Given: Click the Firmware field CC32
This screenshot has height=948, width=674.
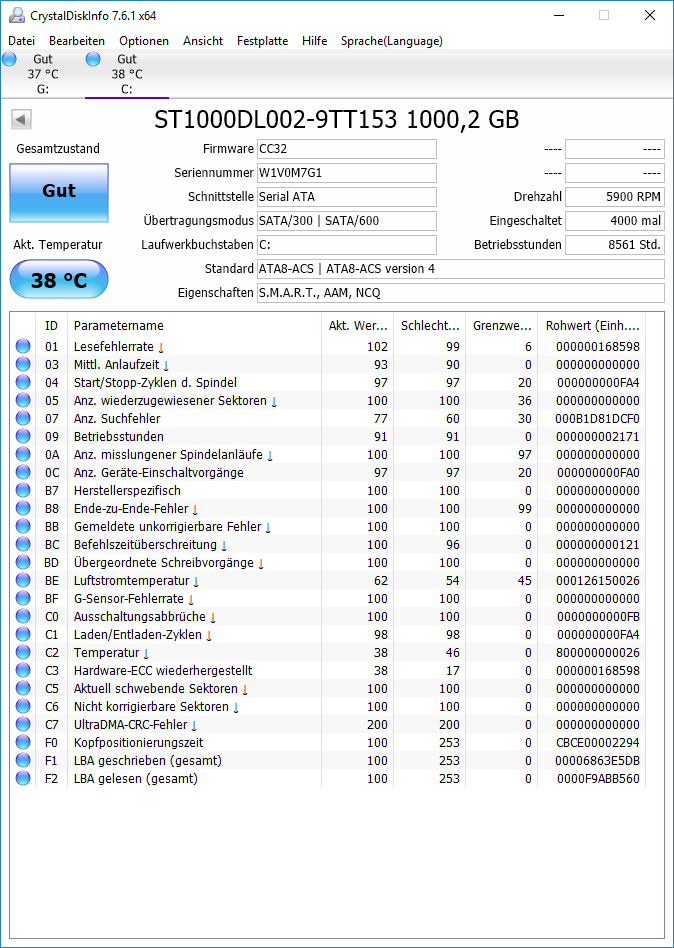Looking at the screenshot, I should 347,149.
